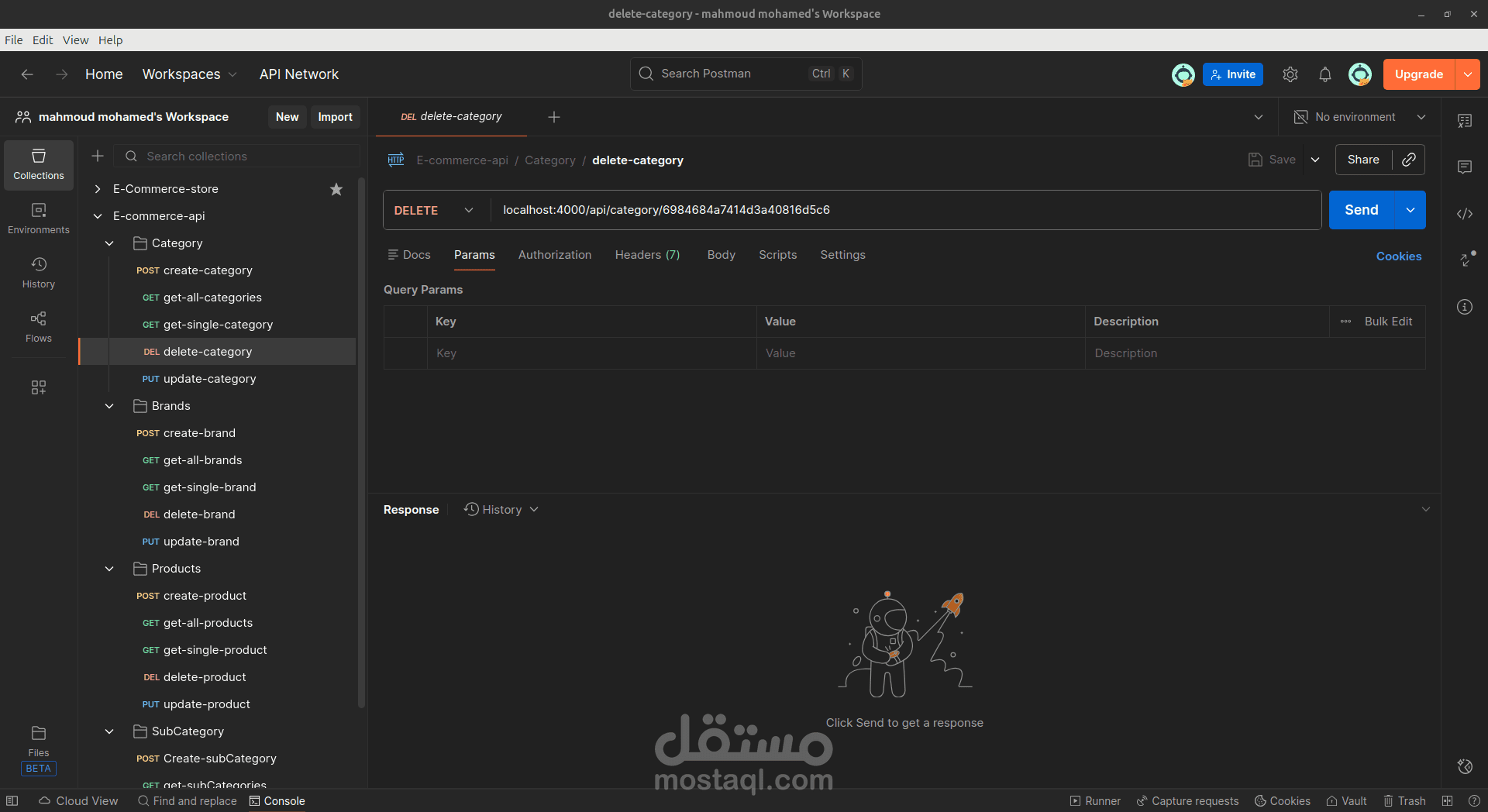1488x812 pixels.
Task: Switch Cloud View in the status bar
Action: coord(77,800)
